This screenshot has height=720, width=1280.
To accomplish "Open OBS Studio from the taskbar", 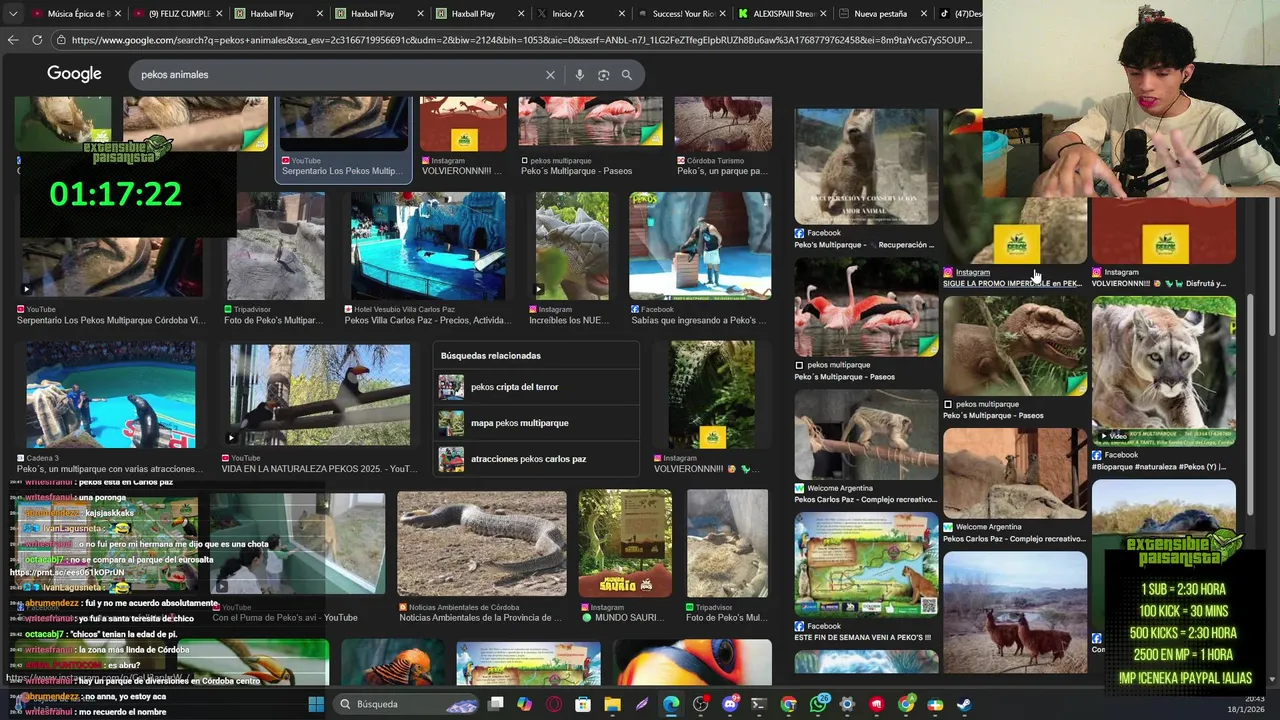I will (x=700, y=704).
